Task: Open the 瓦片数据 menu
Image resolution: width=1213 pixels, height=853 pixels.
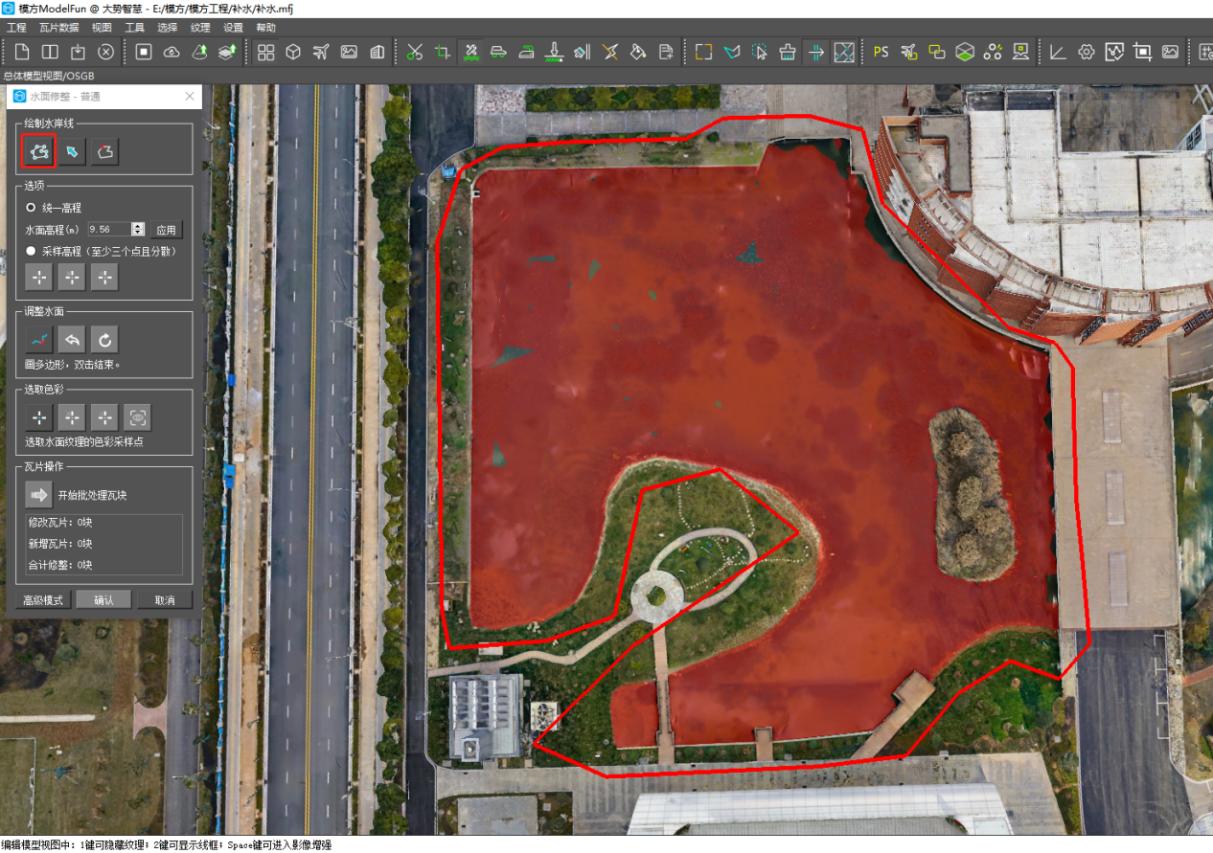Action: tap(59, 28)
